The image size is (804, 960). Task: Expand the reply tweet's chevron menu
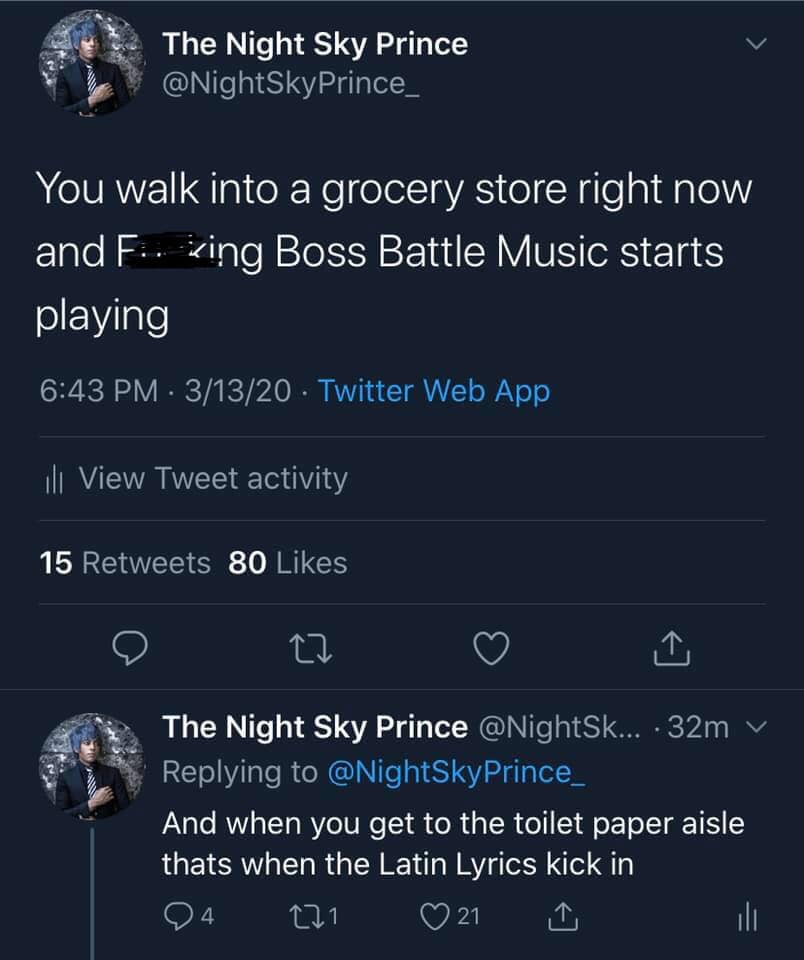(x=757, y=728)
